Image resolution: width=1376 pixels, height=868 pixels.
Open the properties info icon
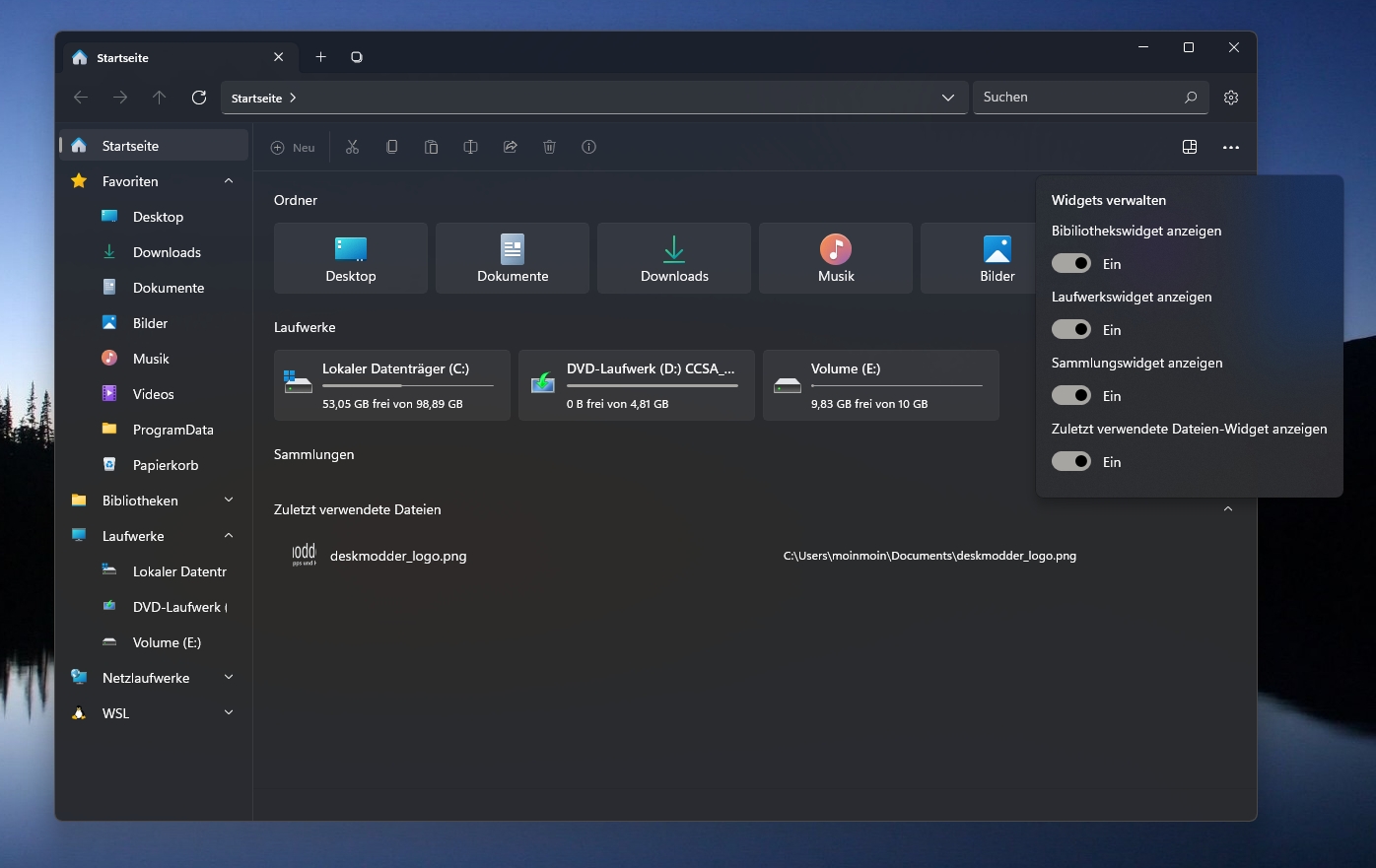588,147
